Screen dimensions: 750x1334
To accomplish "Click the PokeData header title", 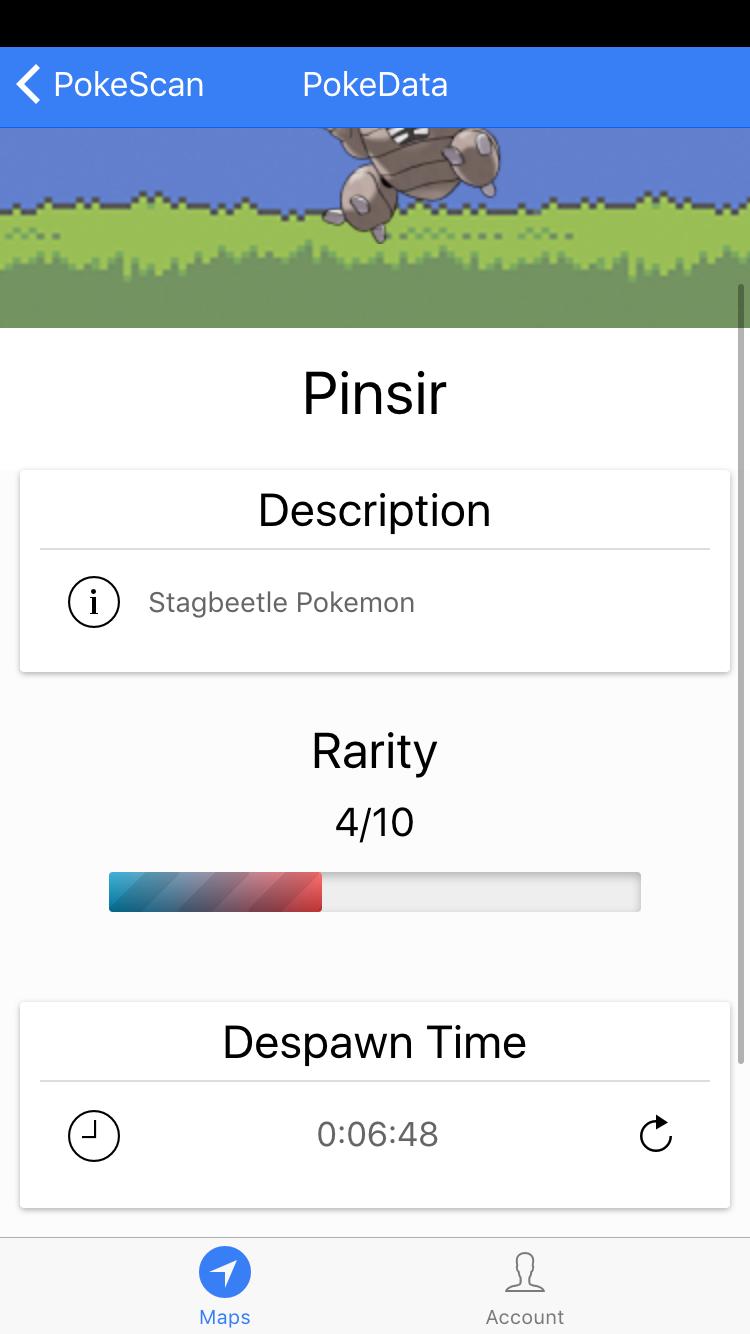I will point(375,85).
